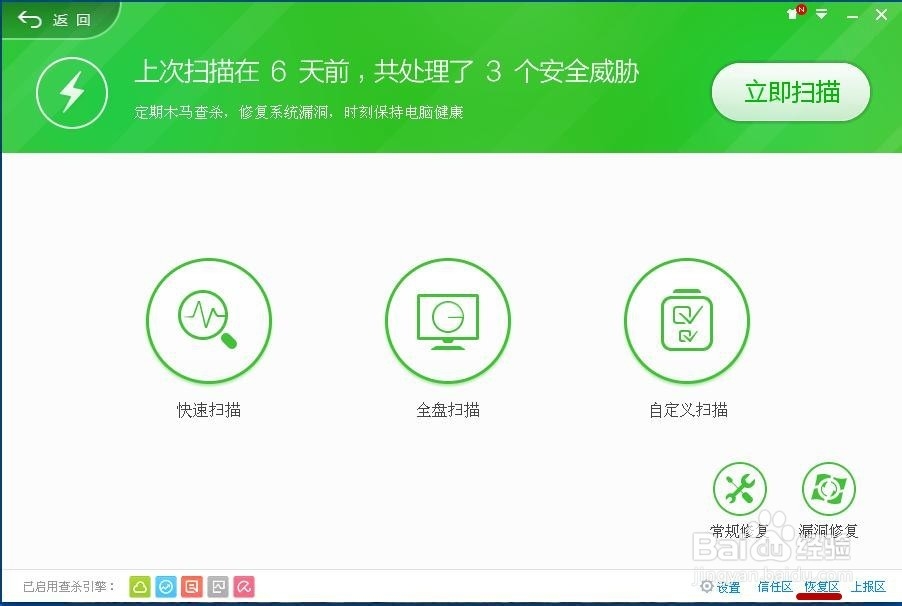Open 自定义扫描 custom scan icon
The height and width of the screenshot is (606, 902).
687,321
